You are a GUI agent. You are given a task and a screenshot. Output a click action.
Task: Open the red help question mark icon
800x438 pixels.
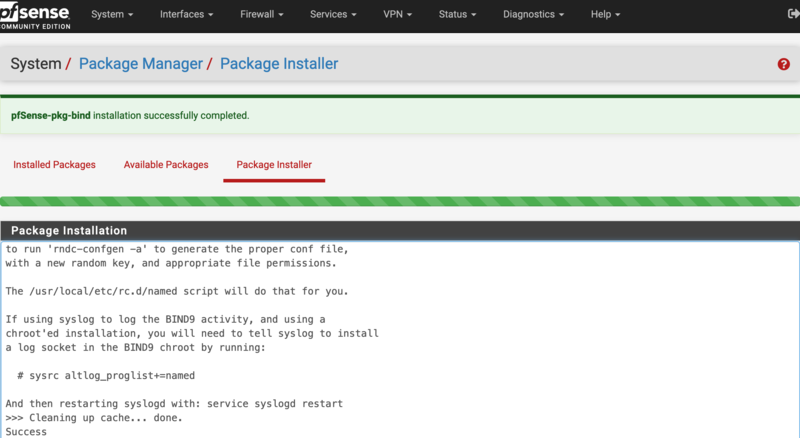[x=783, y=64]
